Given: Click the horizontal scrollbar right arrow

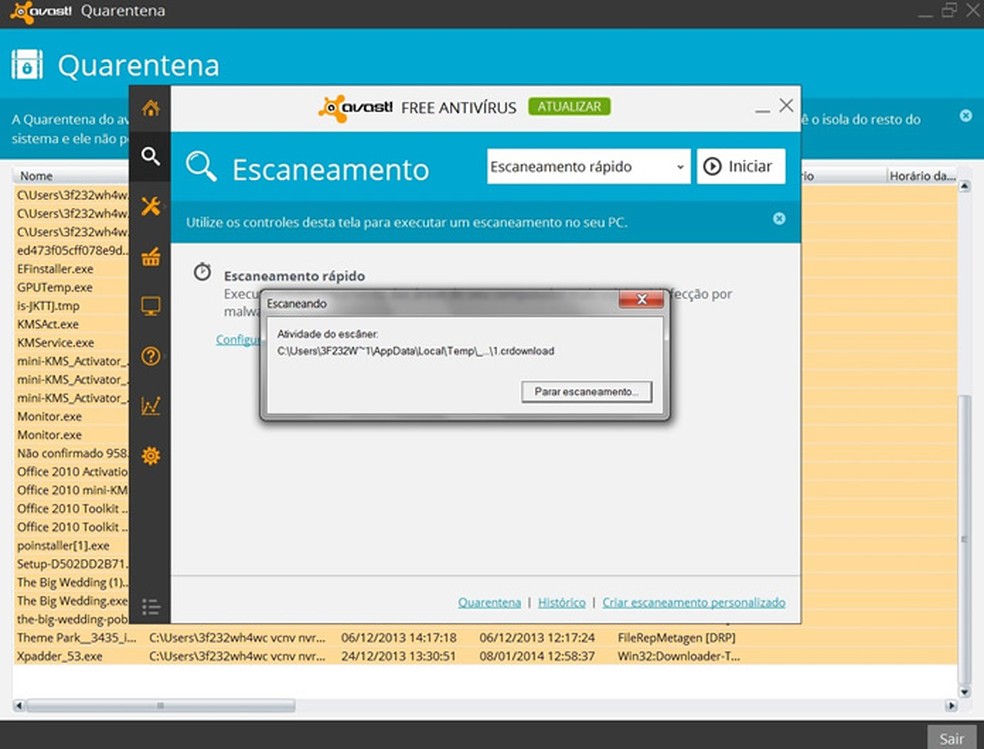Looking at the screenshot, I should point(951,706).
